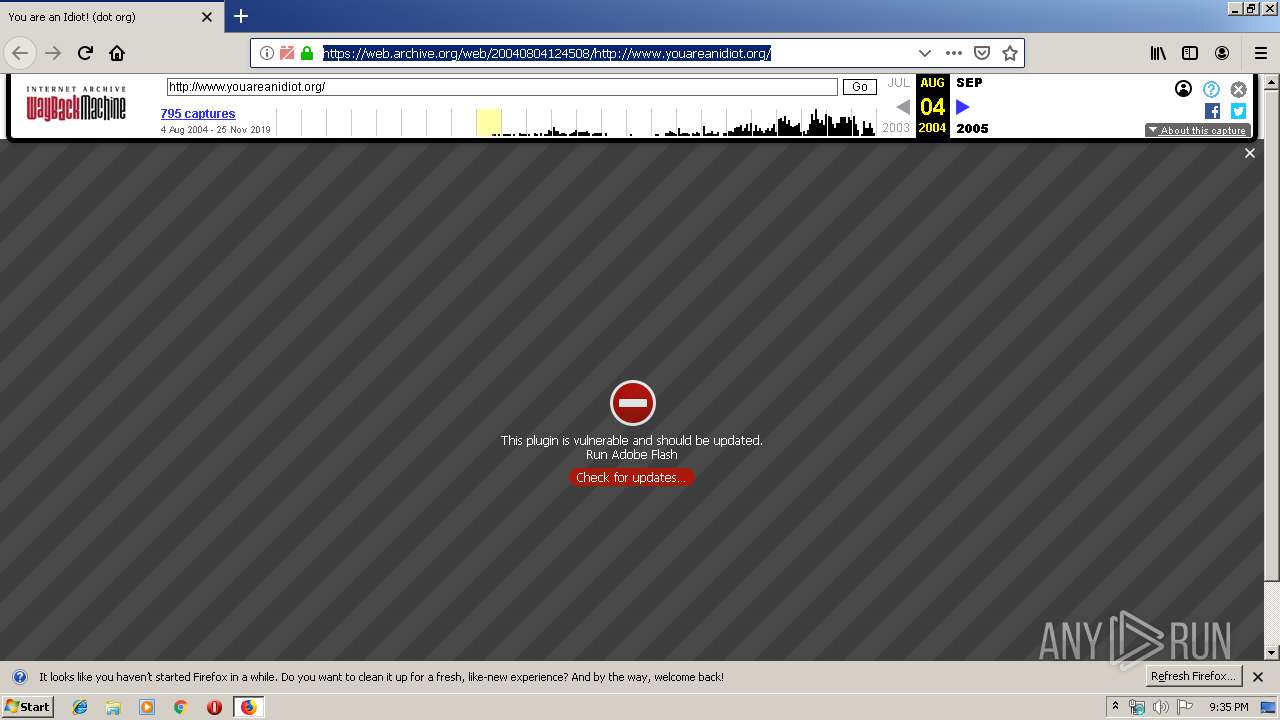Click the Refresh Firefox button
The height and width of the screenshot is (720, 1280).
tap(1193, 676)
